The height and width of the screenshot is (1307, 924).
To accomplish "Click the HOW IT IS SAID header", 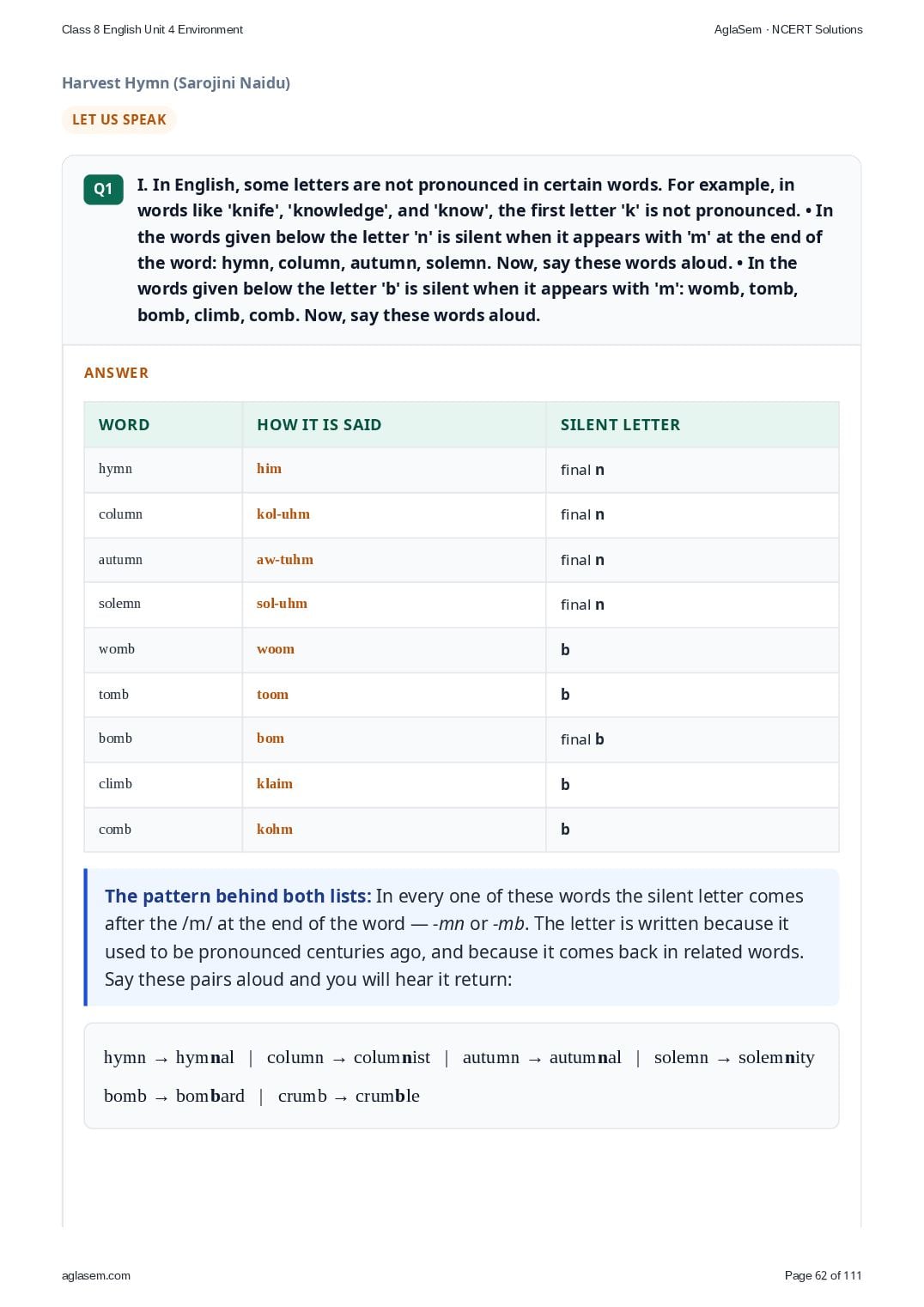I will click(319, 424).
